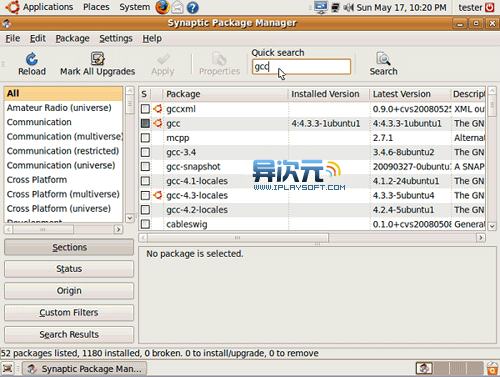Click the Custom Filters button
The width and height of the screenshot is (500, 377).
click(69, 313)
